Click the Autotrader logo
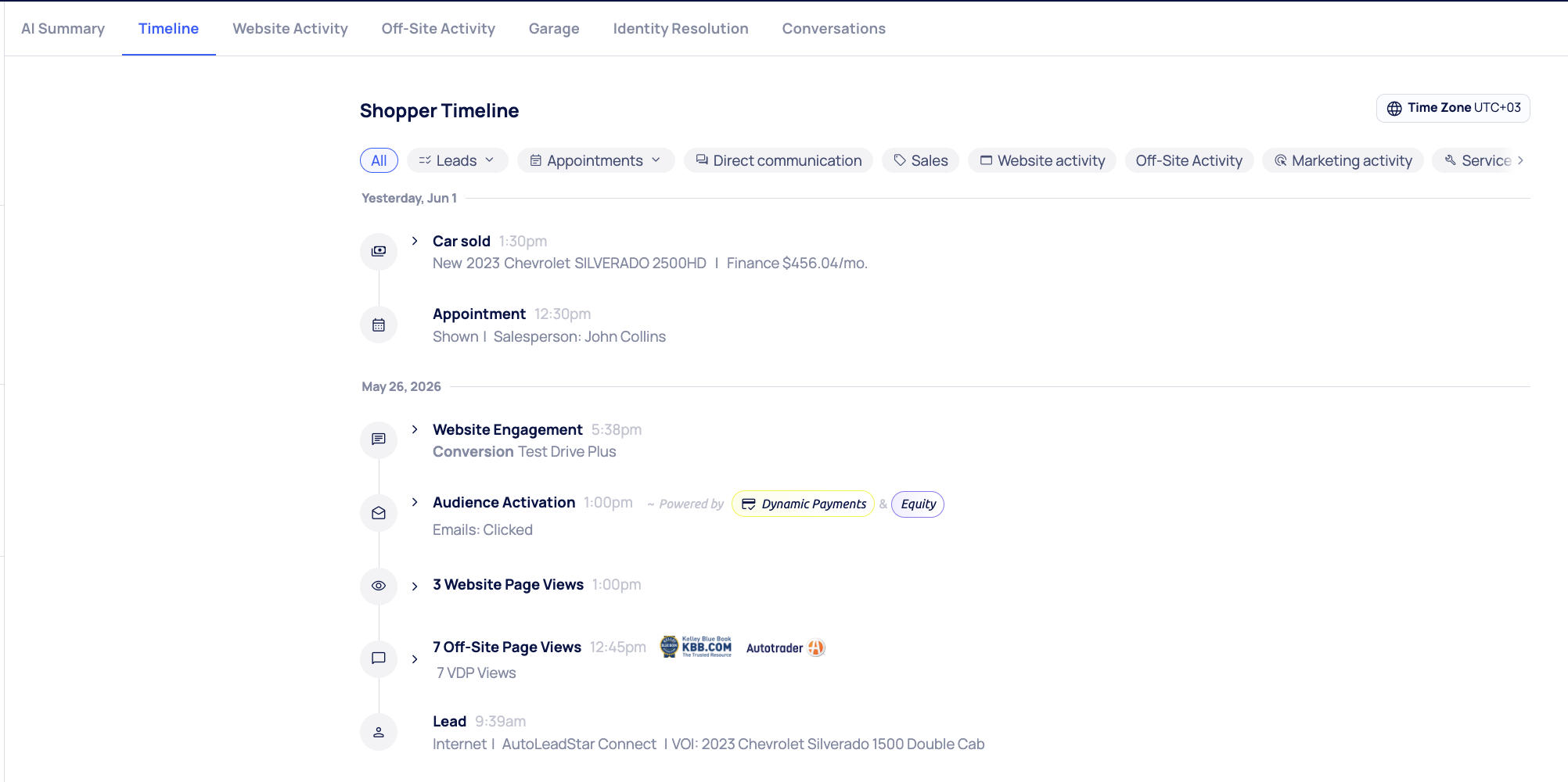 [x=786, y=647]
